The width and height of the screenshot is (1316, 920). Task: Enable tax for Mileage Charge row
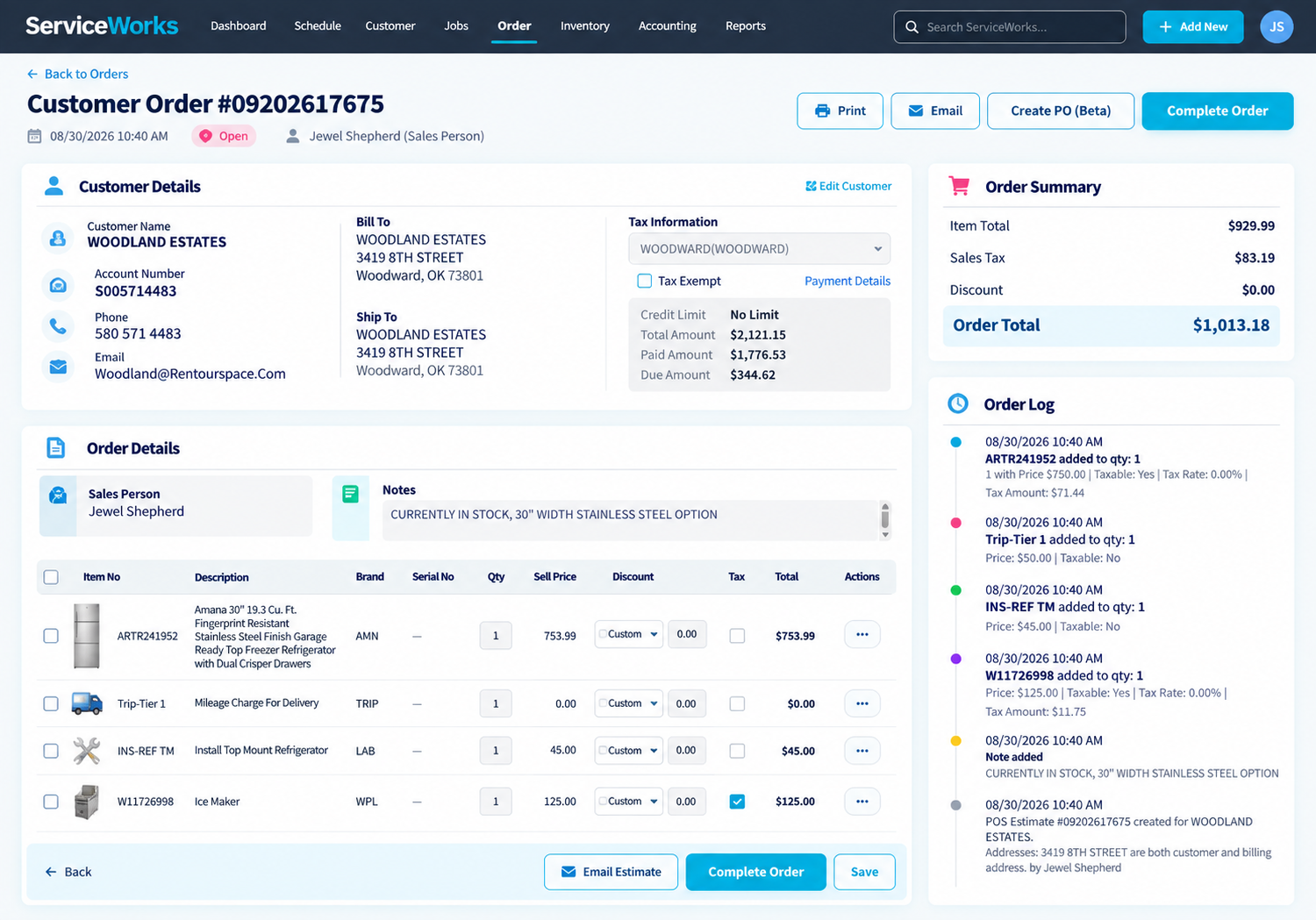click(737, 703)
